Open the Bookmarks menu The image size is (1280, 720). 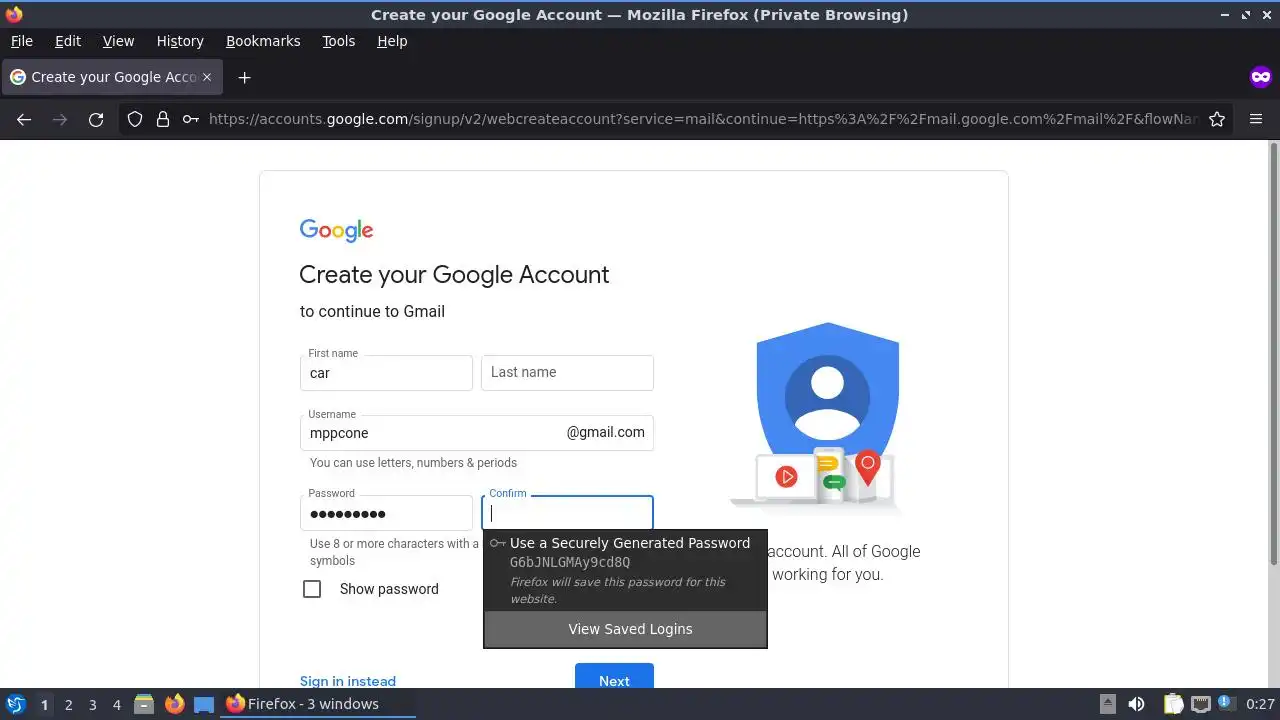click(x=263, y=41)
